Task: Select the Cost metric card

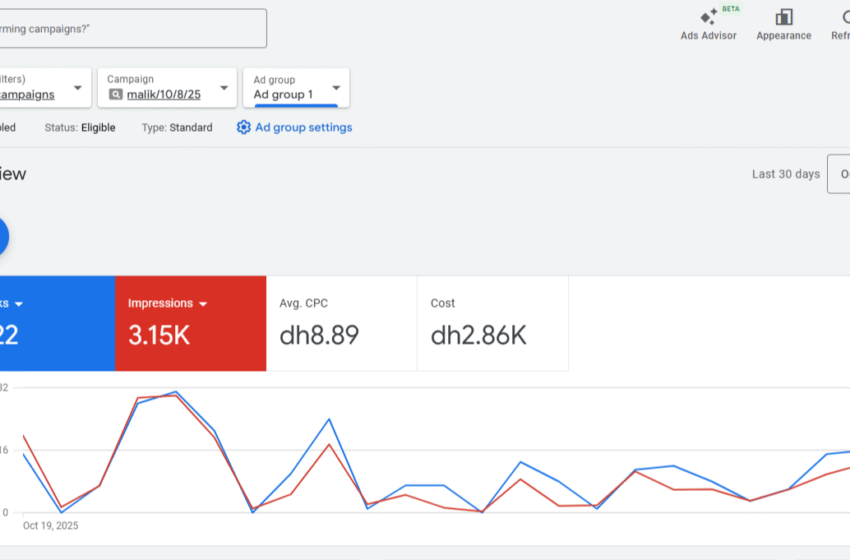Action: [x=492, y=323]
